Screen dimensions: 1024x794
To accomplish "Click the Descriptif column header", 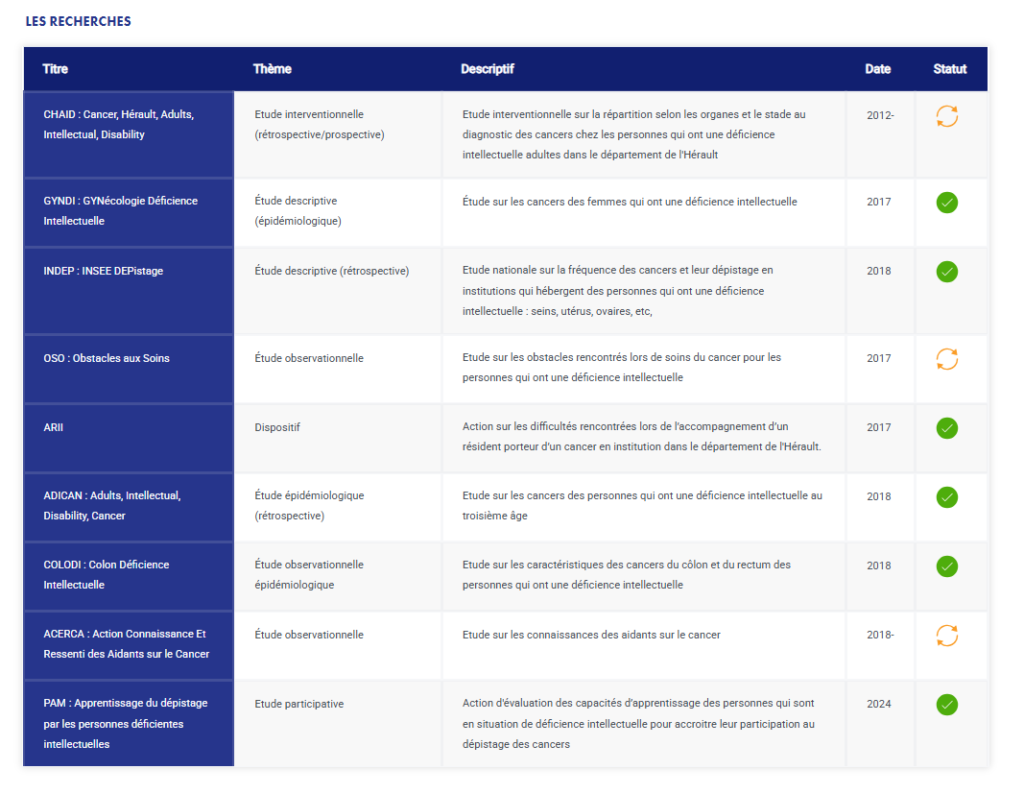I will [487, 69].
